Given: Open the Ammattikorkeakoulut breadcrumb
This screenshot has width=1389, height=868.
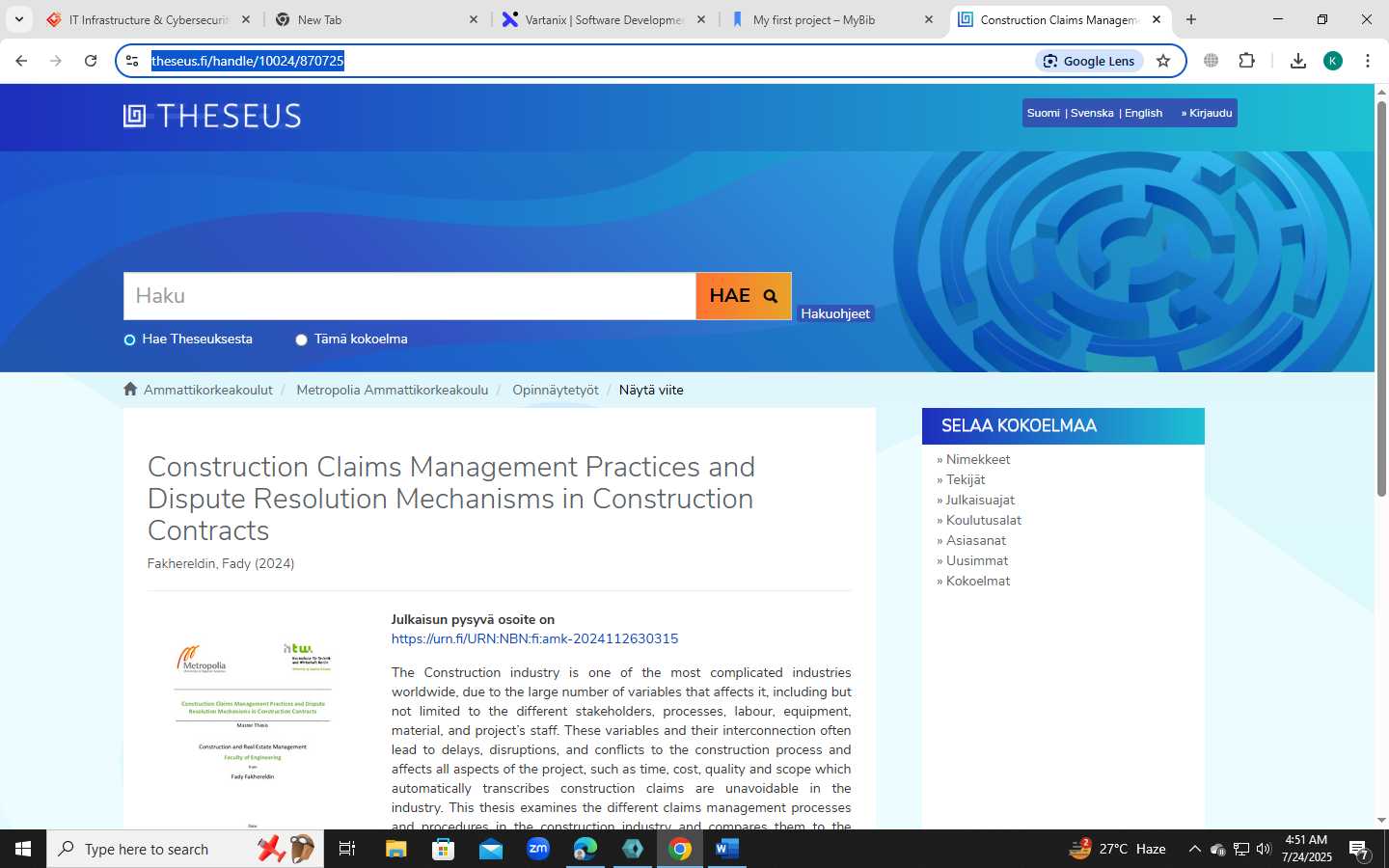Looking at the screenshot, I should (x=208, y=390).
